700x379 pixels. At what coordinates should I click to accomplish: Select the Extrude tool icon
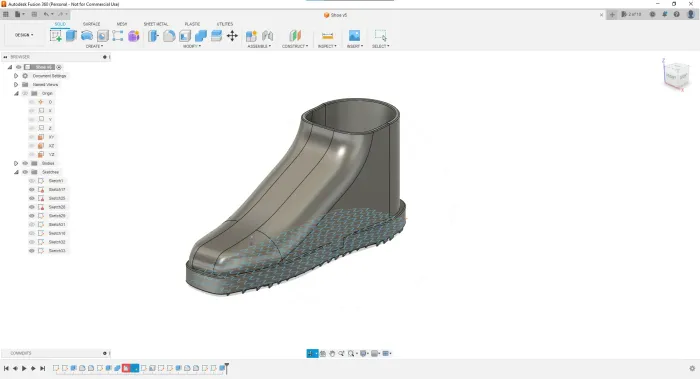71,36
